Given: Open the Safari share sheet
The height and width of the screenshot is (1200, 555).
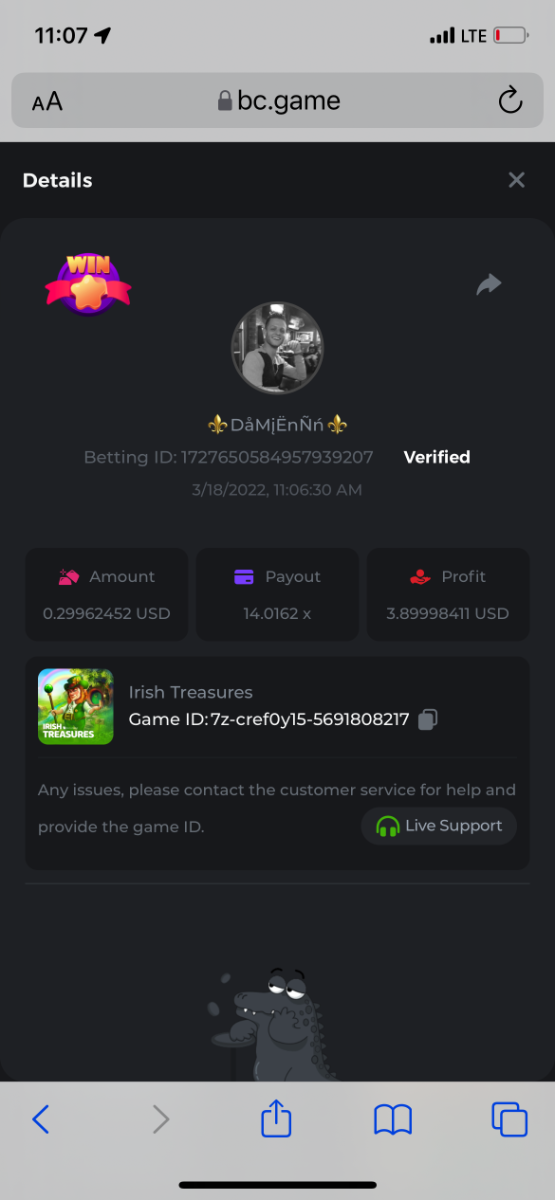Looking at the screenshot, I should click(x=276, y=1117).
